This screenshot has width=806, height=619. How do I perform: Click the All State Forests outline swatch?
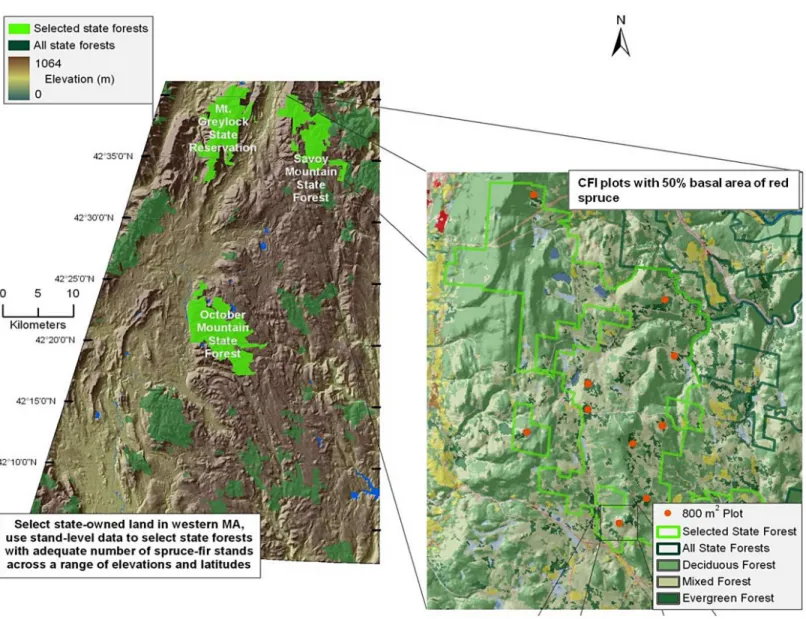pyautogui.click(x=668, y=548)
